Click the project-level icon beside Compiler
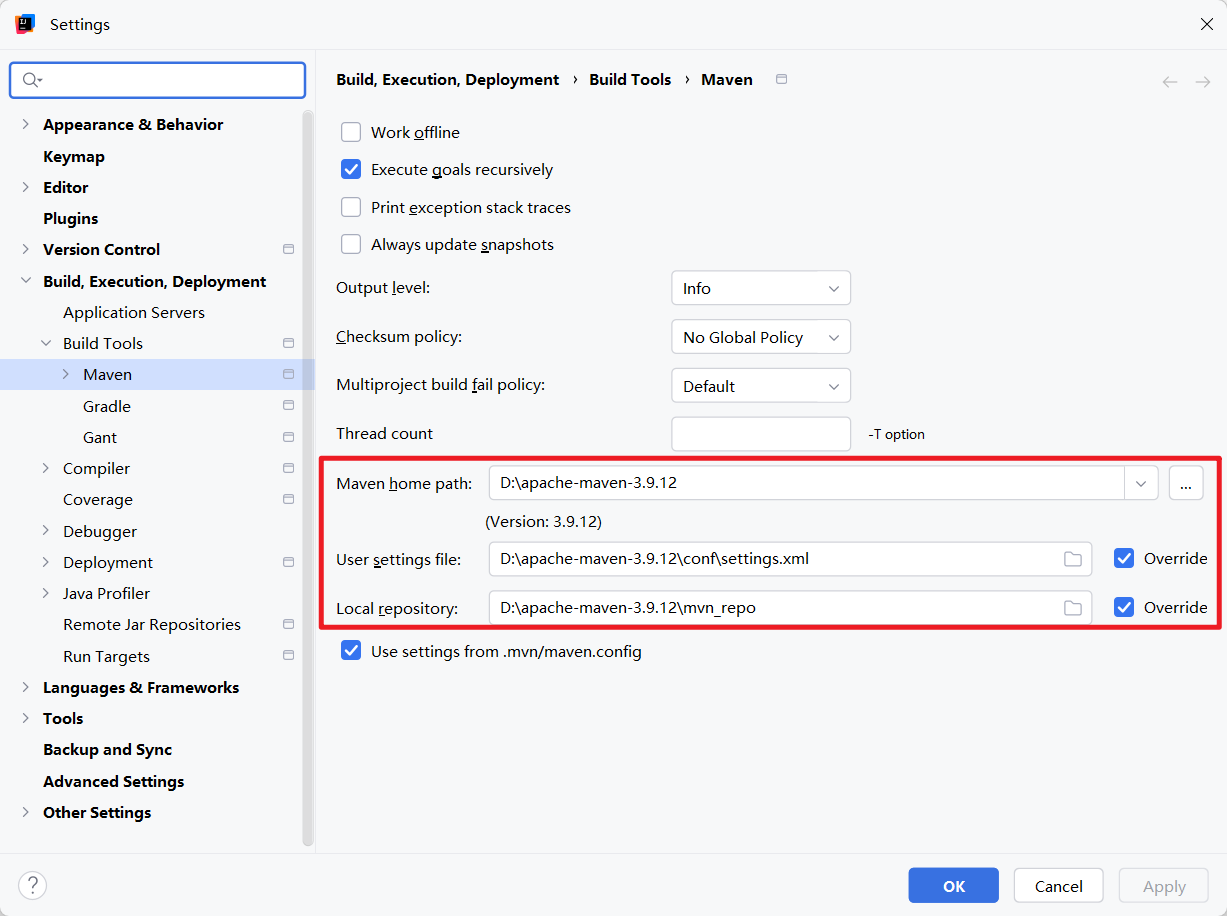This screenshot has height=916, width=1227. [288, 468]
